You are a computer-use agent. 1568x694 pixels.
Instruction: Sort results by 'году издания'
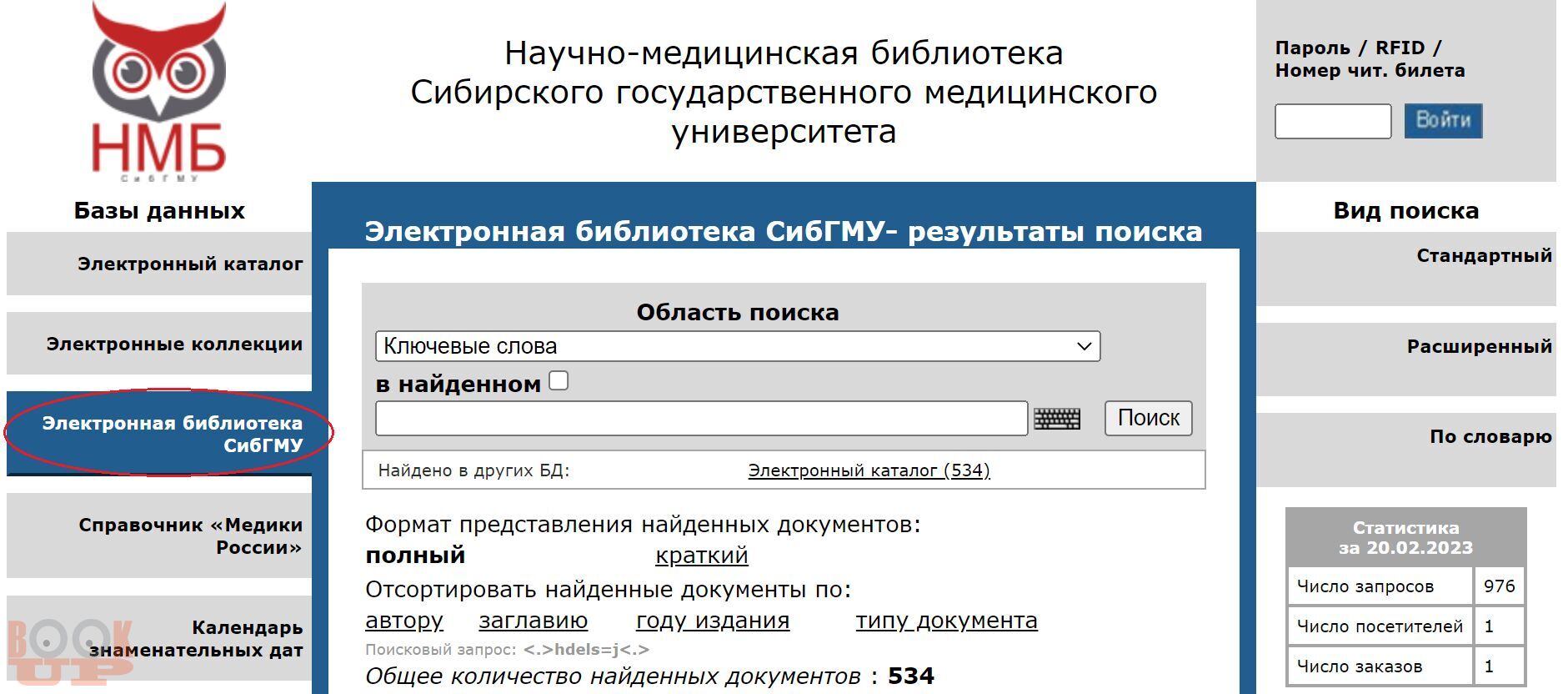click(712, 621)
